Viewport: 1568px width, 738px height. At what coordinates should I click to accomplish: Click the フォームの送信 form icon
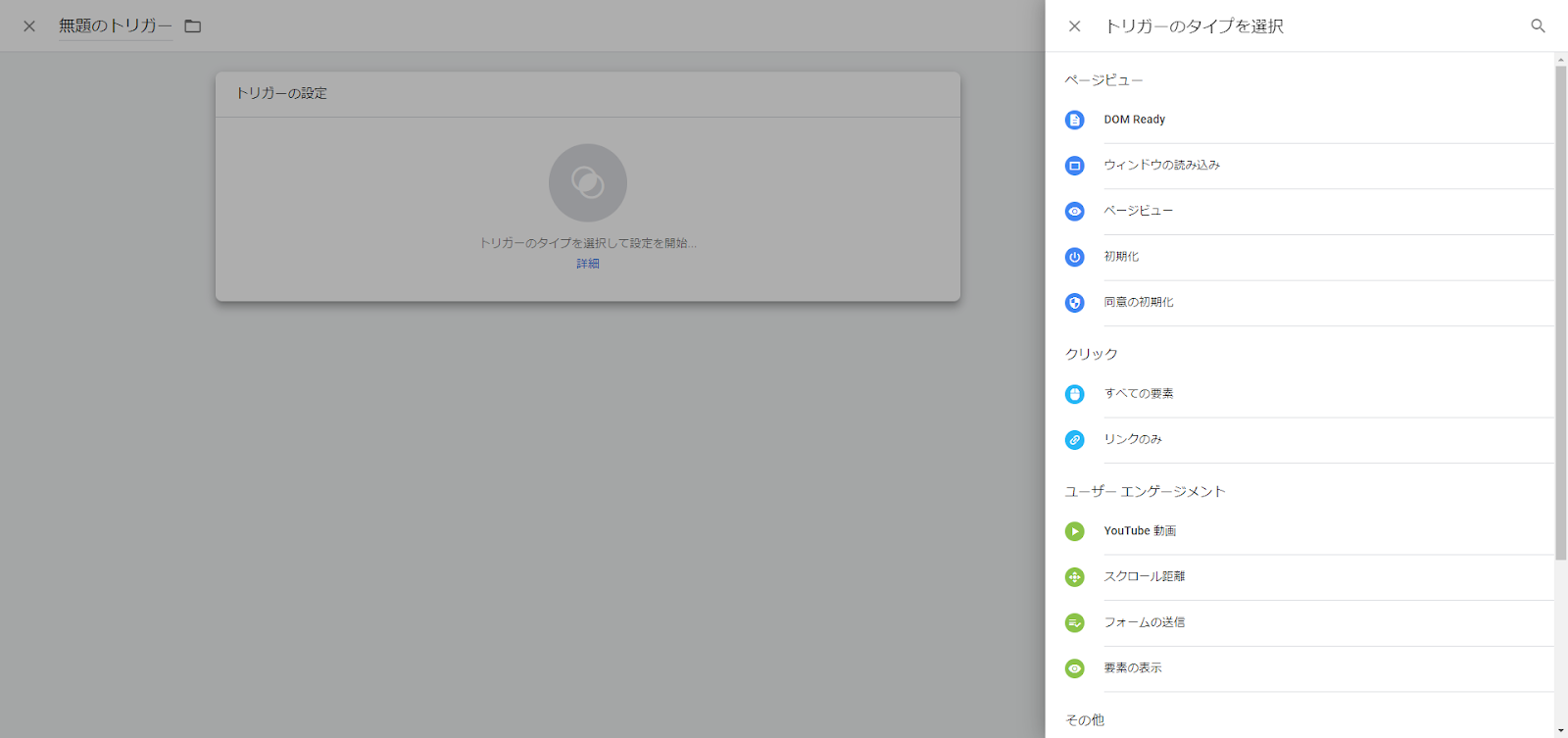coord(1075,622)
